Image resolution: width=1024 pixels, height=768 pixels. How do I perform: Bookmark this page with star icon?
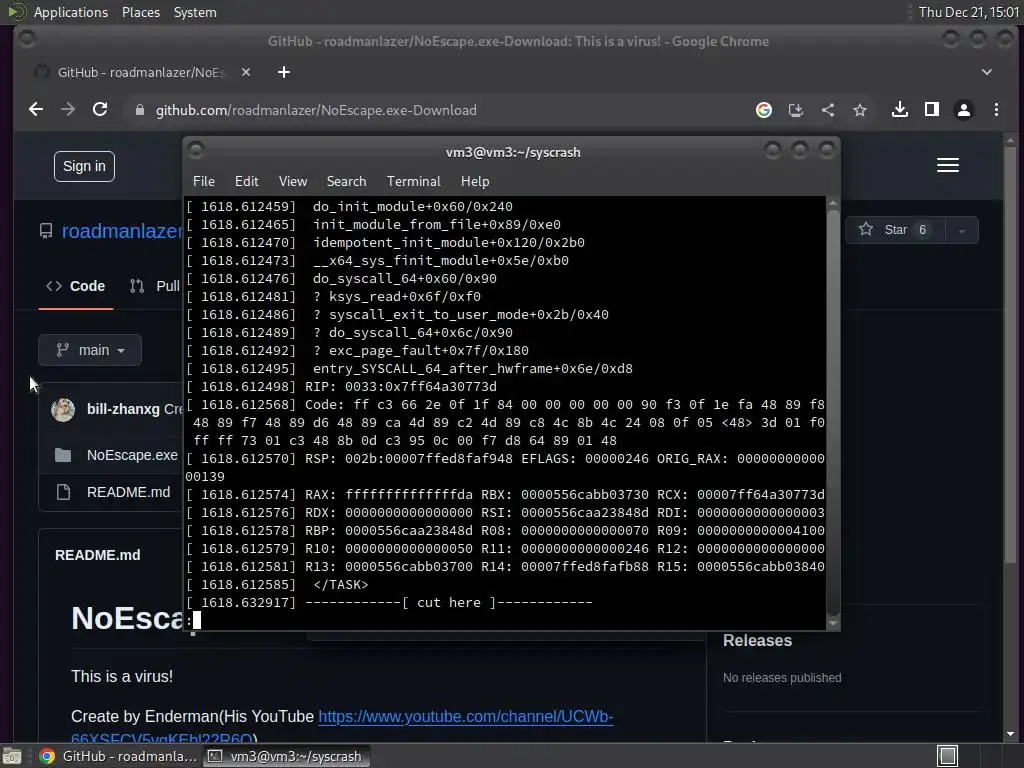(x=860, y=110)
